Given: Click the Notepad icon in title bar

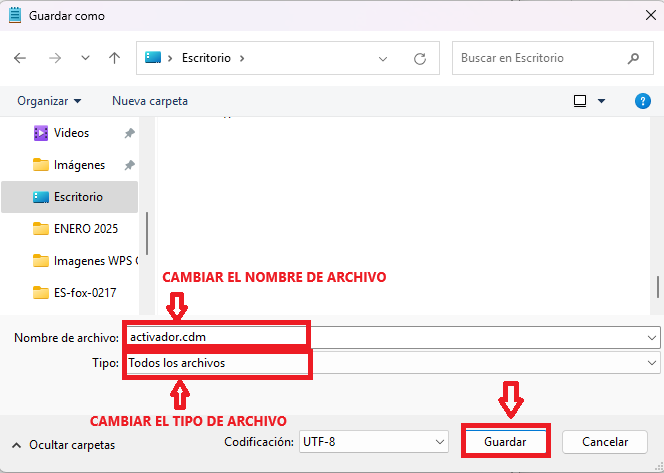Looking at the screenshot, I should click(x=15, y=15).
